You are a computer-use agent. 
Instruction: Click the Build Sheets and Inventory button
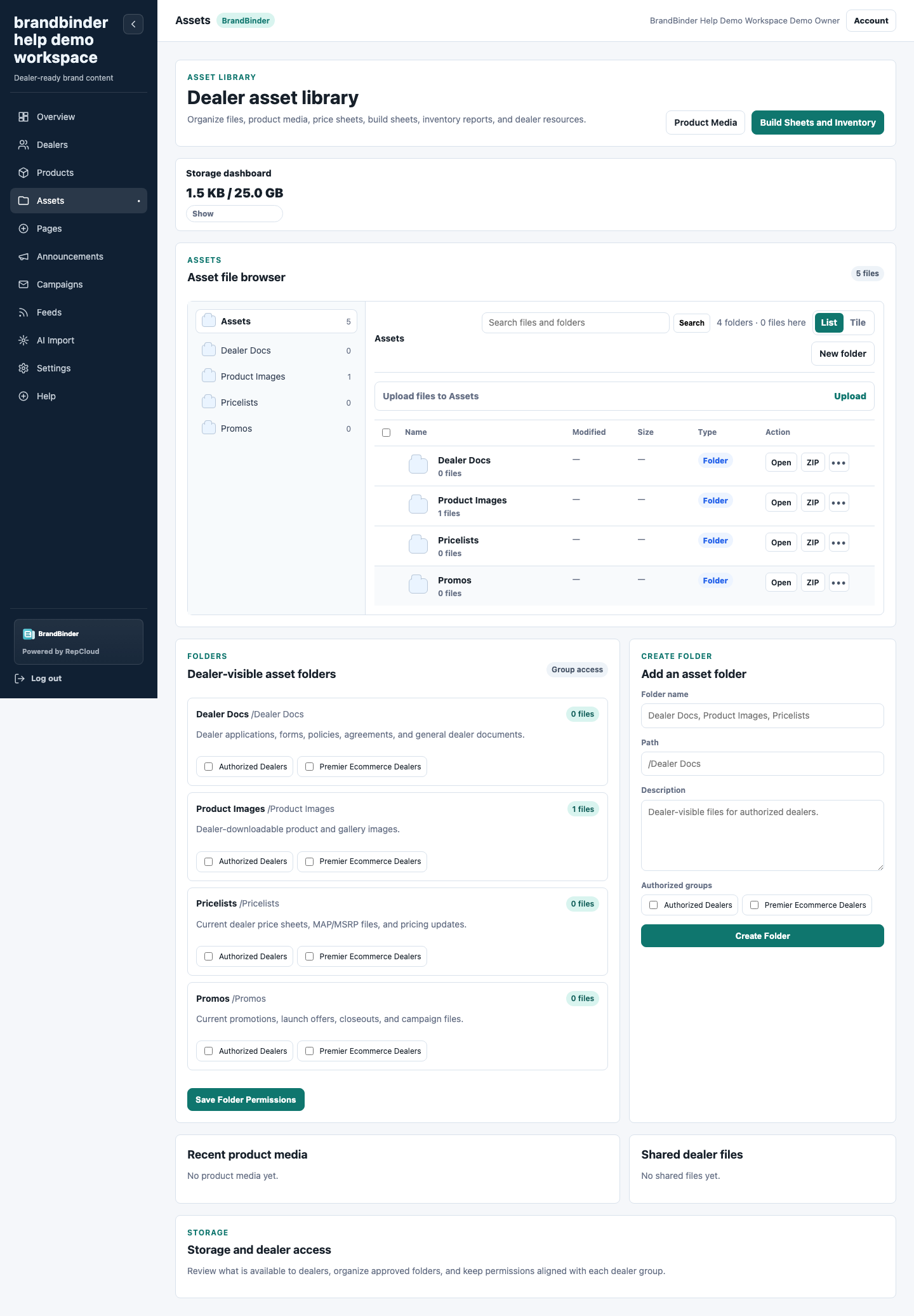[818, 123]
